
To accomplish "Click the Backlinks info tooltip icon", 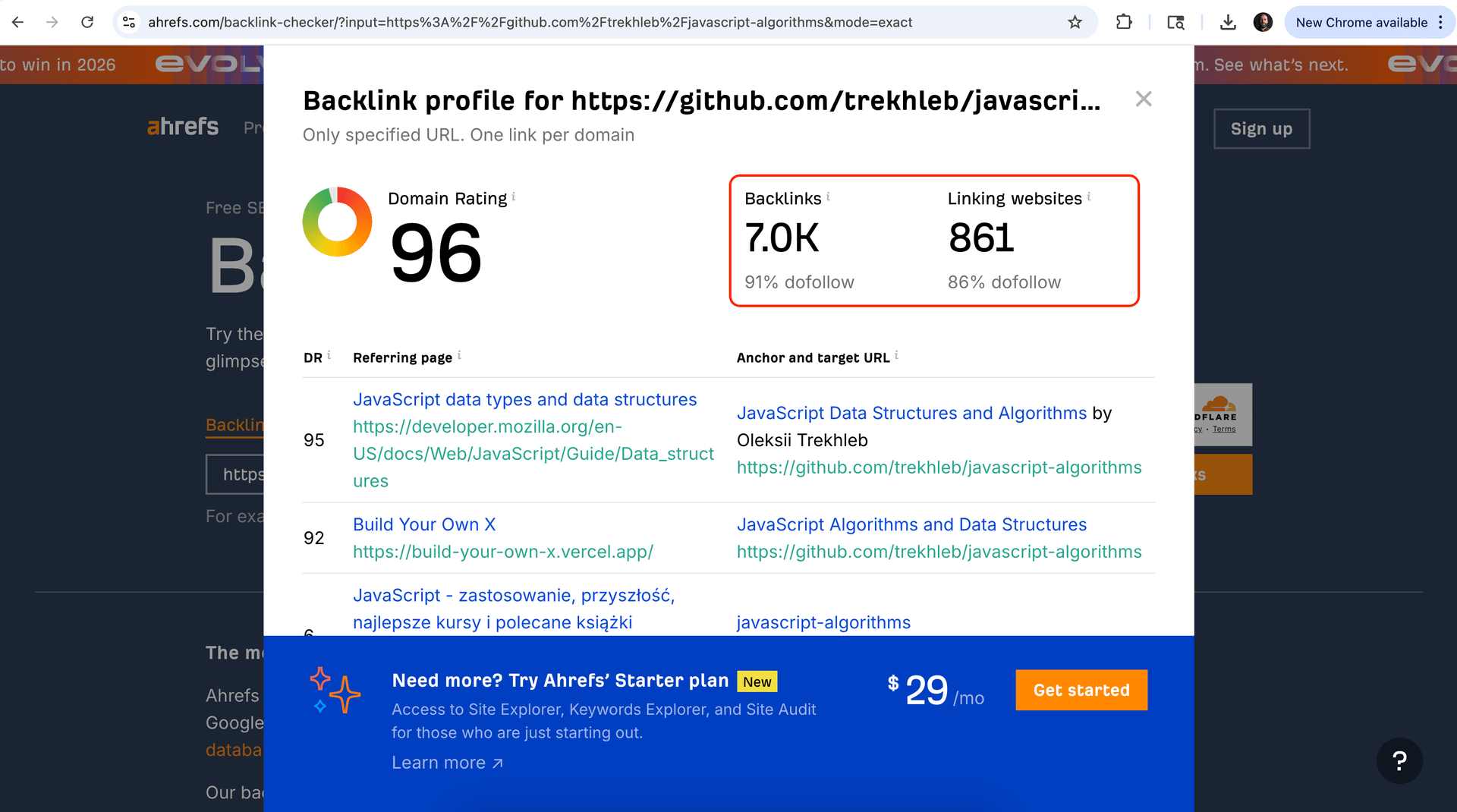I will tap(828, 197).
